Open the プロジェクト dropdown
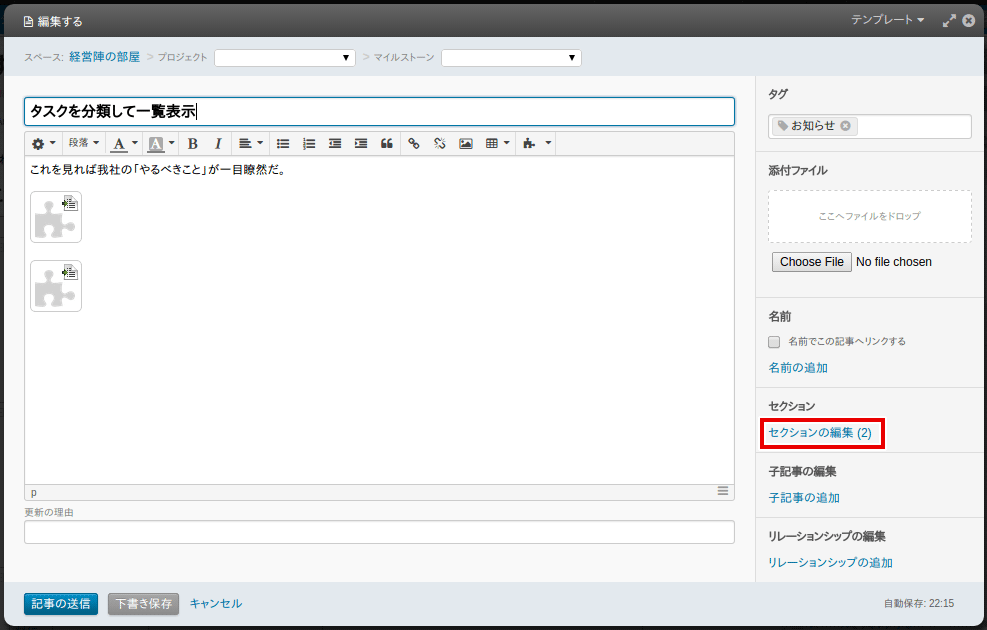 pyautogui.click(x=285, y=58)
